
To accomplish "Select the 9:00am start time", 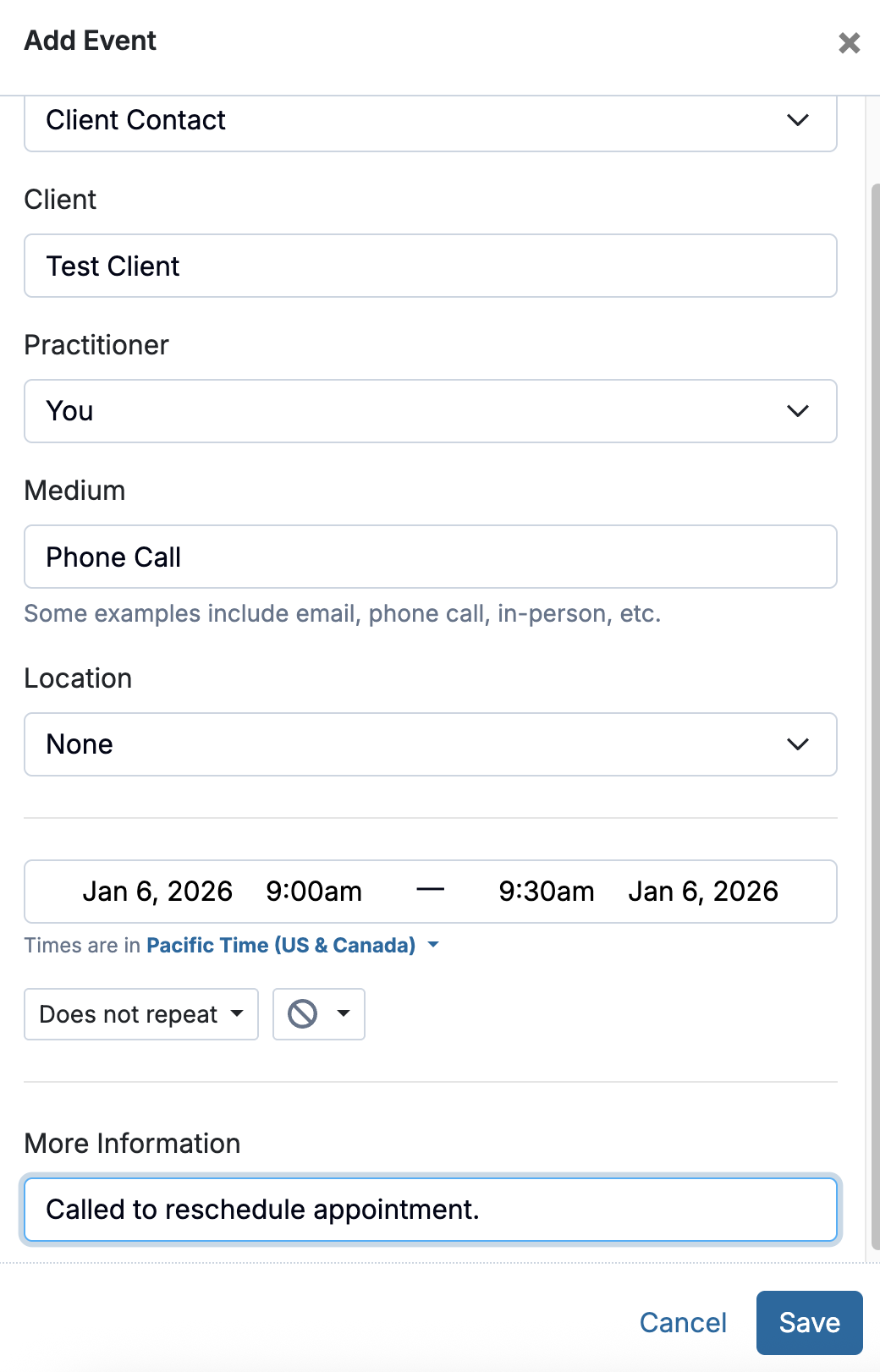I will click(314, 892).
